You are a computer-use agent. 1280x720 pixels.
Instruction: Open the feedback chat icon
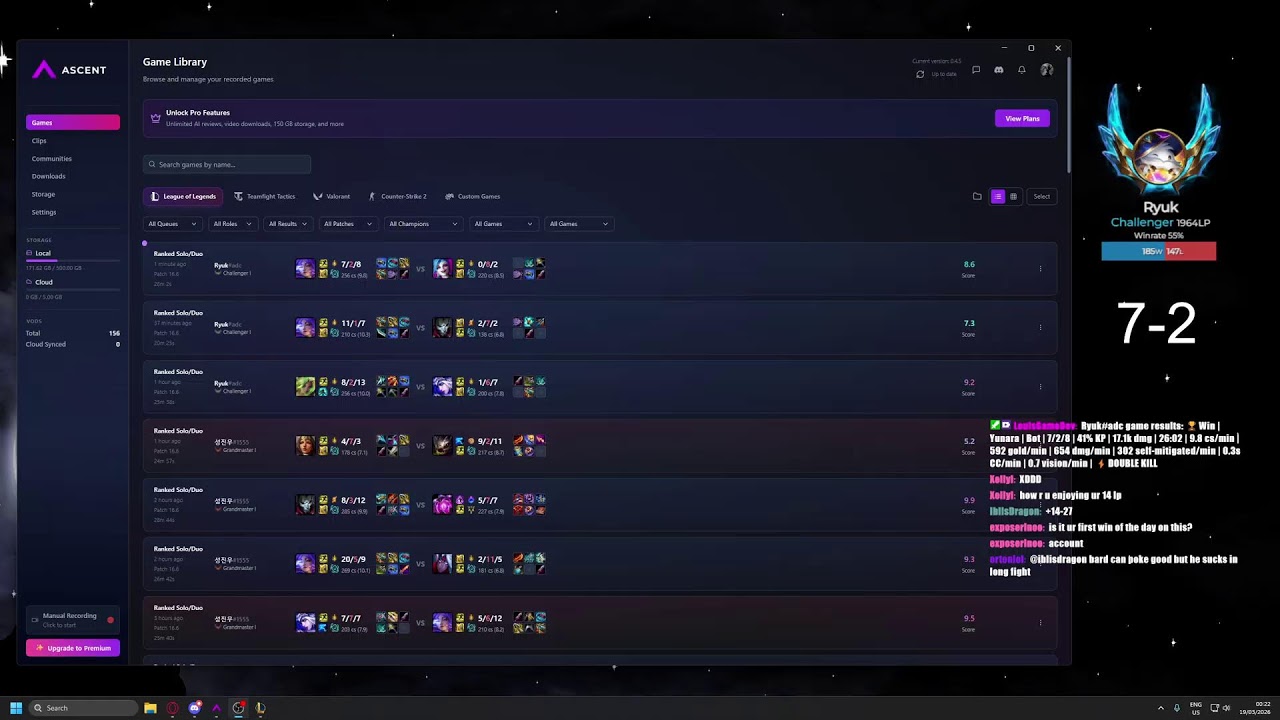(976, 70)
